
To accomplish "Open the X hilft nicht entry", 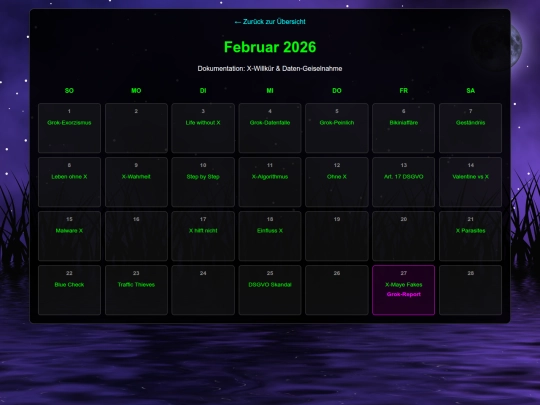I will point(203,231).
